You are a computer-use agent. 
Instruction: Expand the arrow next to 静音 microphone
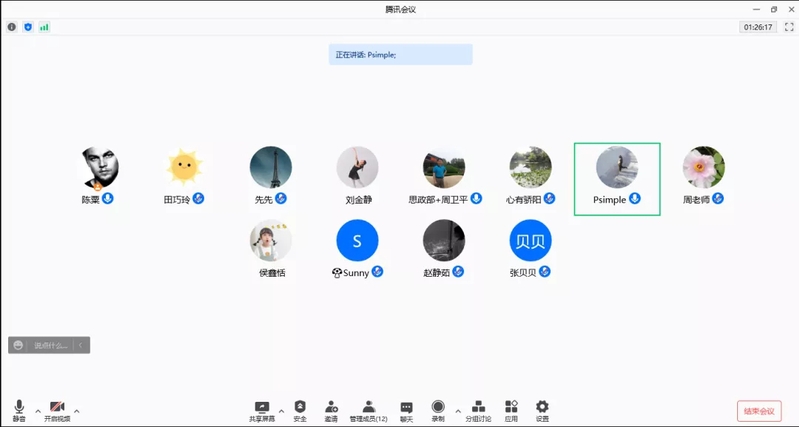tap(38, 411)
